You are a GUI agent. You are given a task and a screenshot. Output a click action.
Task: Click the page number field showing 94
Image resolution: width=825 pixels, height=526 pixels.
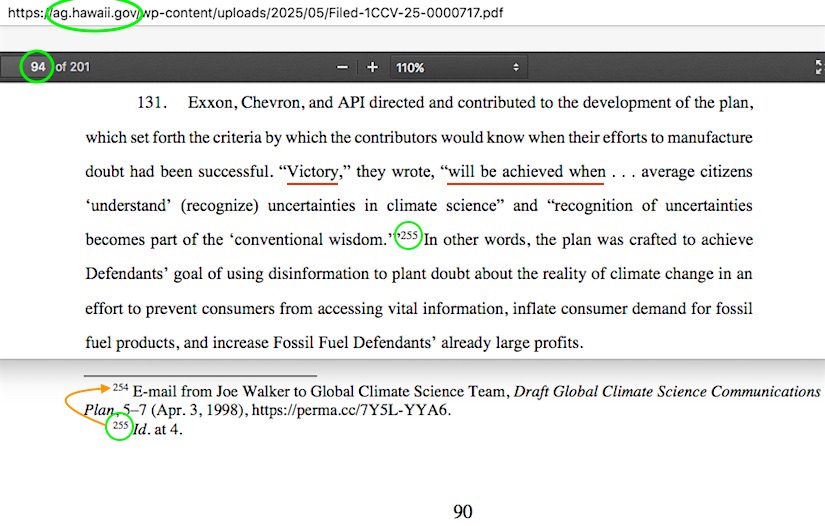coord(38,67)
